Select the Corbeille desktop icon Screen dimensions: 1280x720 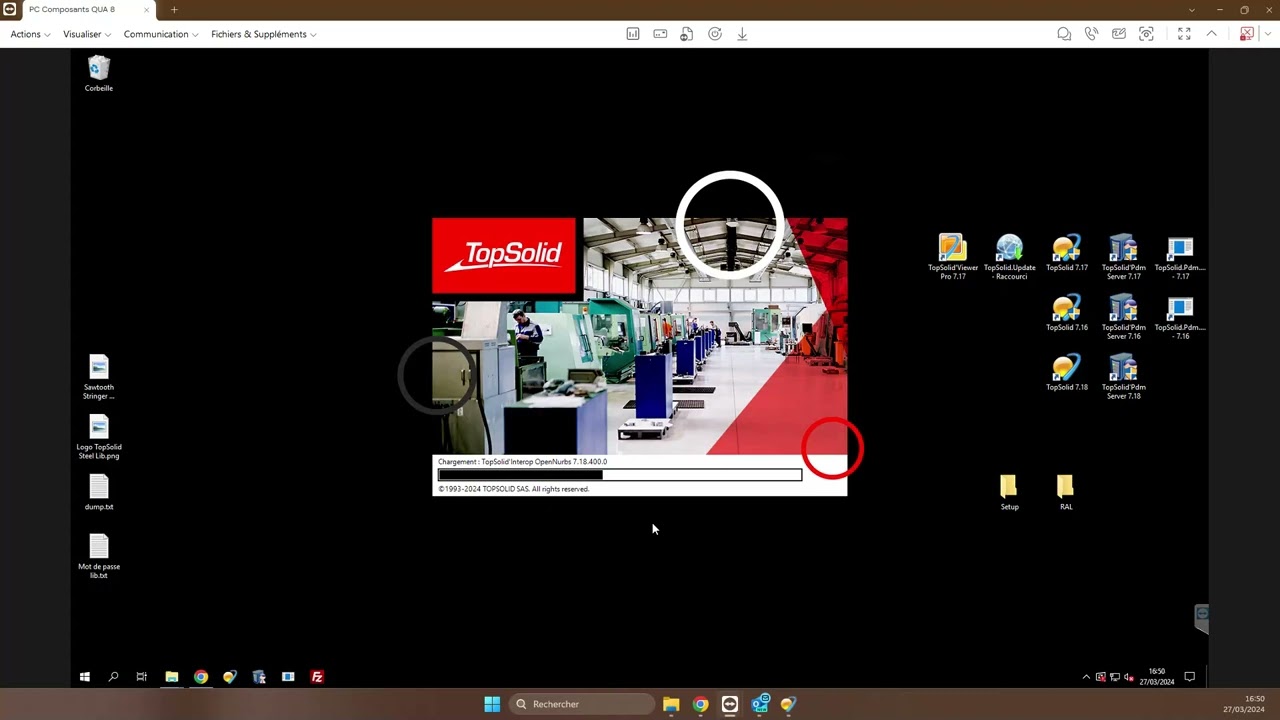(99, 74)
